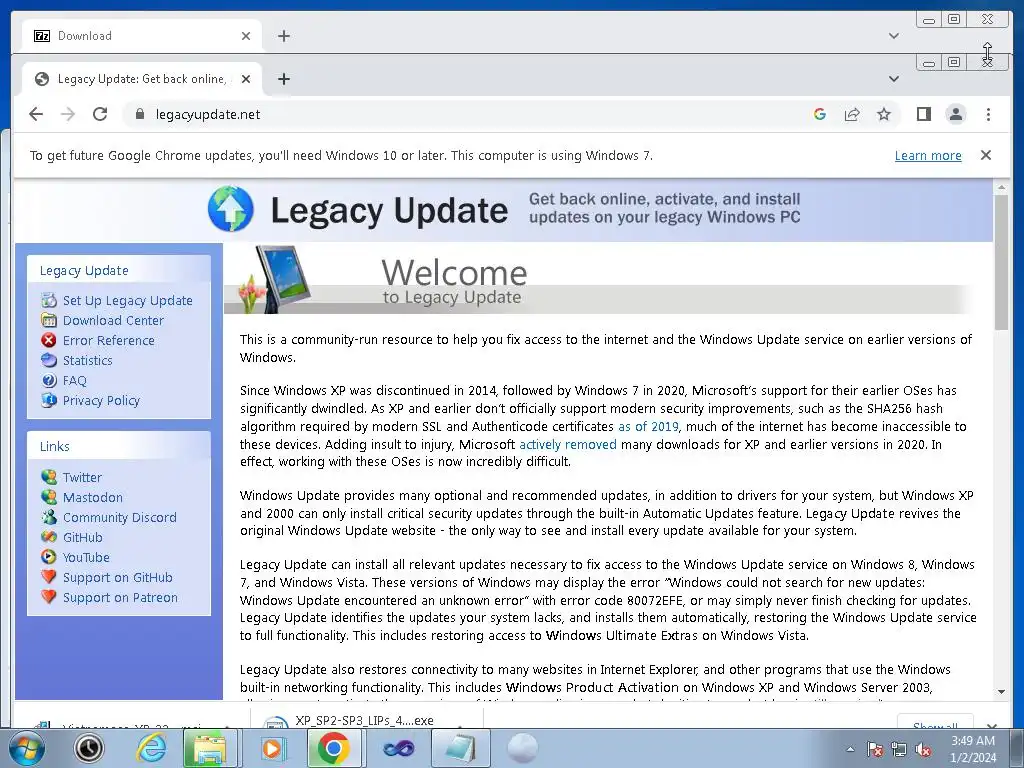Click the Mastodon link icon

pos(49,497)
